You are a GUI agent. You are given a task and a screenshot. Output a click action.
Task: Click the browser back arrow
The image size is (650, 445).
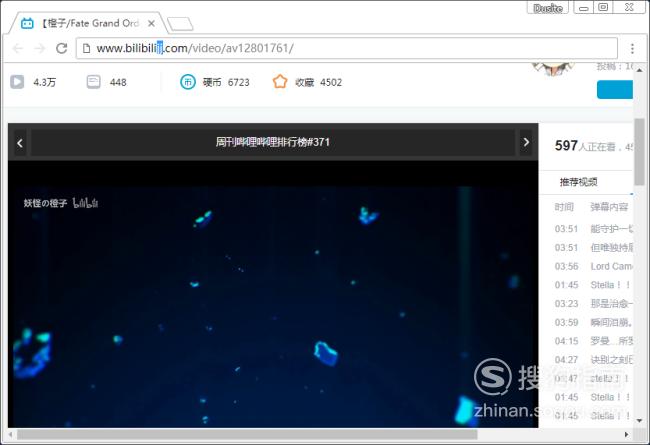(x=18, y=49)
